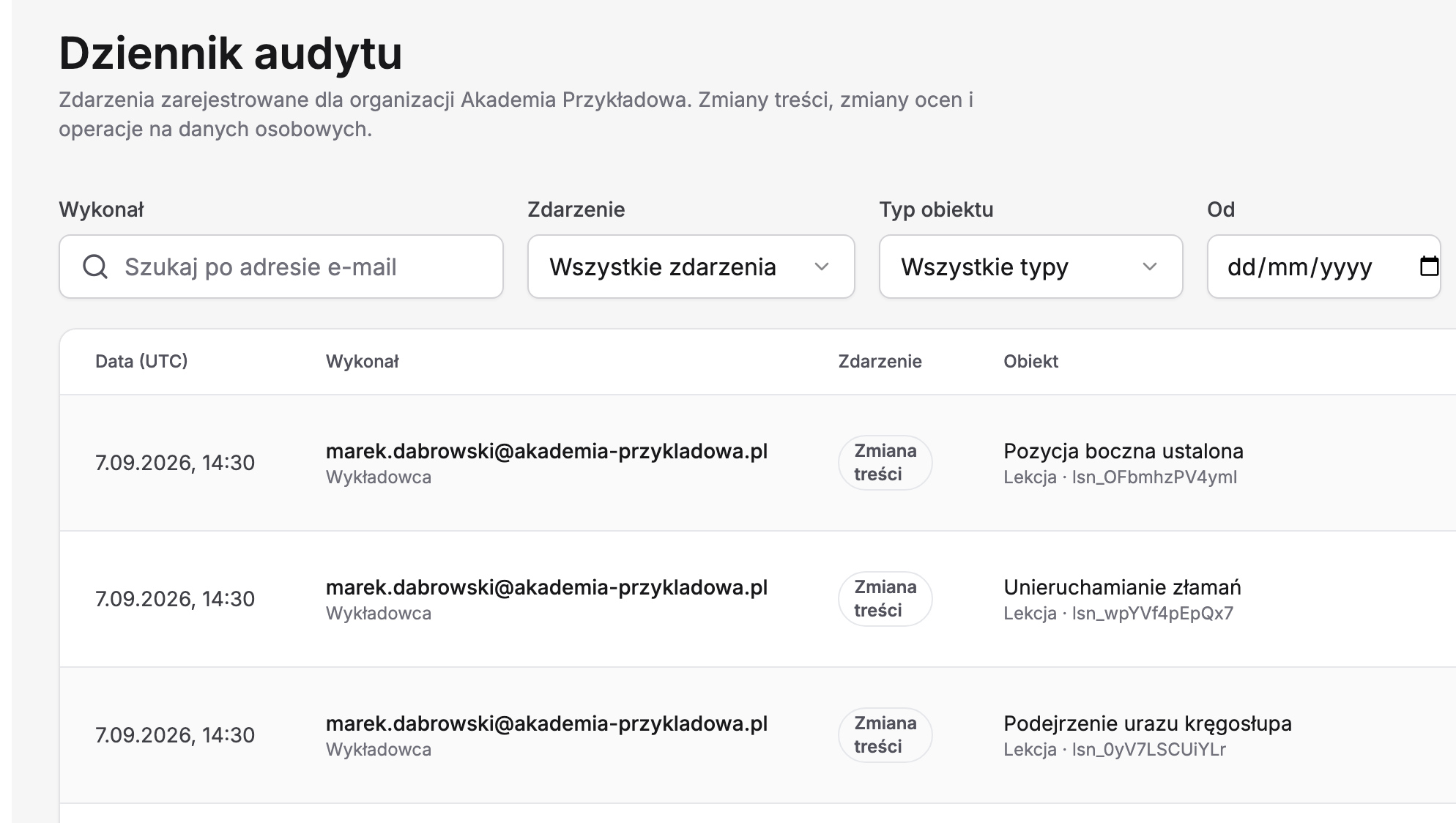Click 'Wykładowca' role in the 'Unieruchamianie złamań' row
This screenshot has width=1456, height=823.
[379, 614]
